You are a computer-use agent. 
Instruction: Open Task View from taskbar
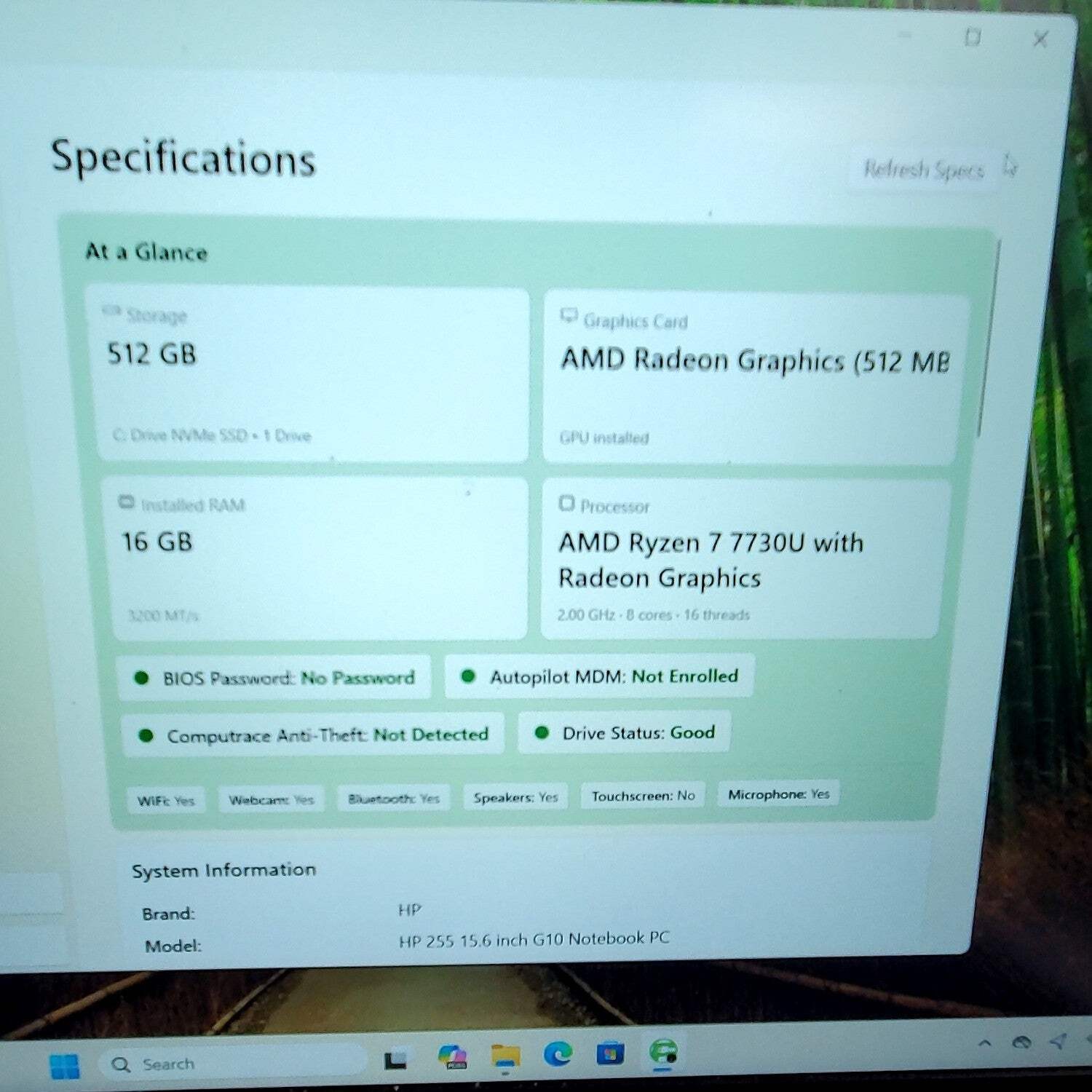tap(396, 1060)
